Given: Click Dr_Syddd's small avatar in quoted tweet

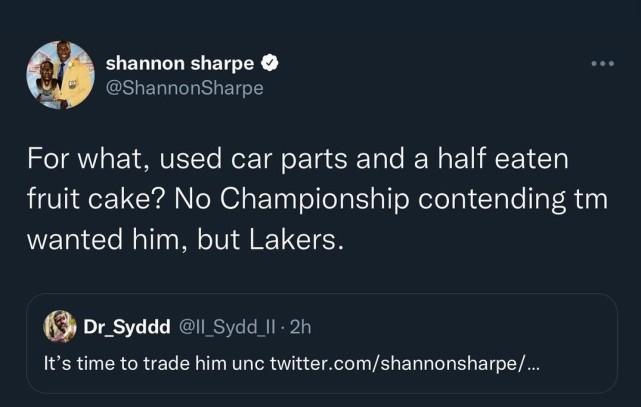Looking at the screenshot, I should (x=60, y=326).
